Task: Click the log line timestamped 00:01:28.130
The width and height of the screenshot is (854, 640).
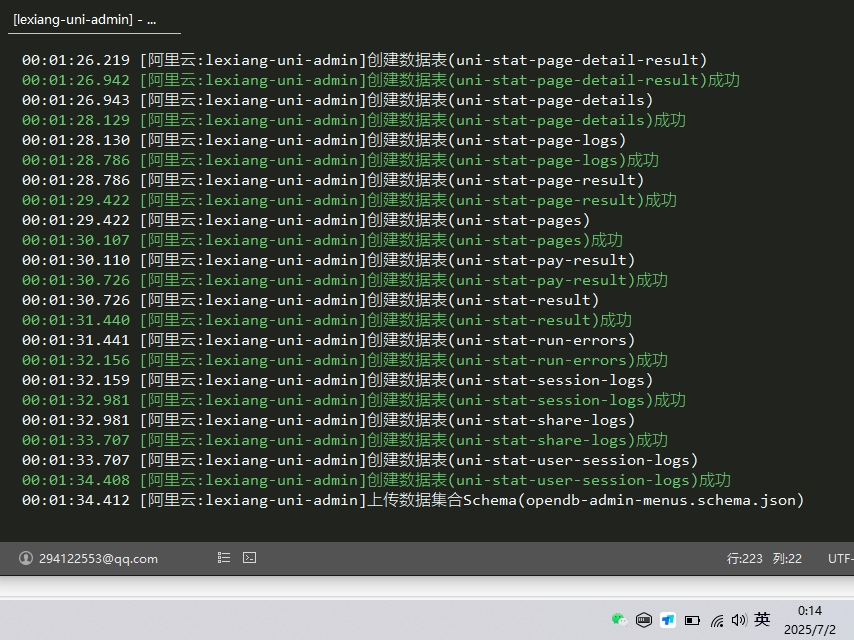Action: point(324,140)
